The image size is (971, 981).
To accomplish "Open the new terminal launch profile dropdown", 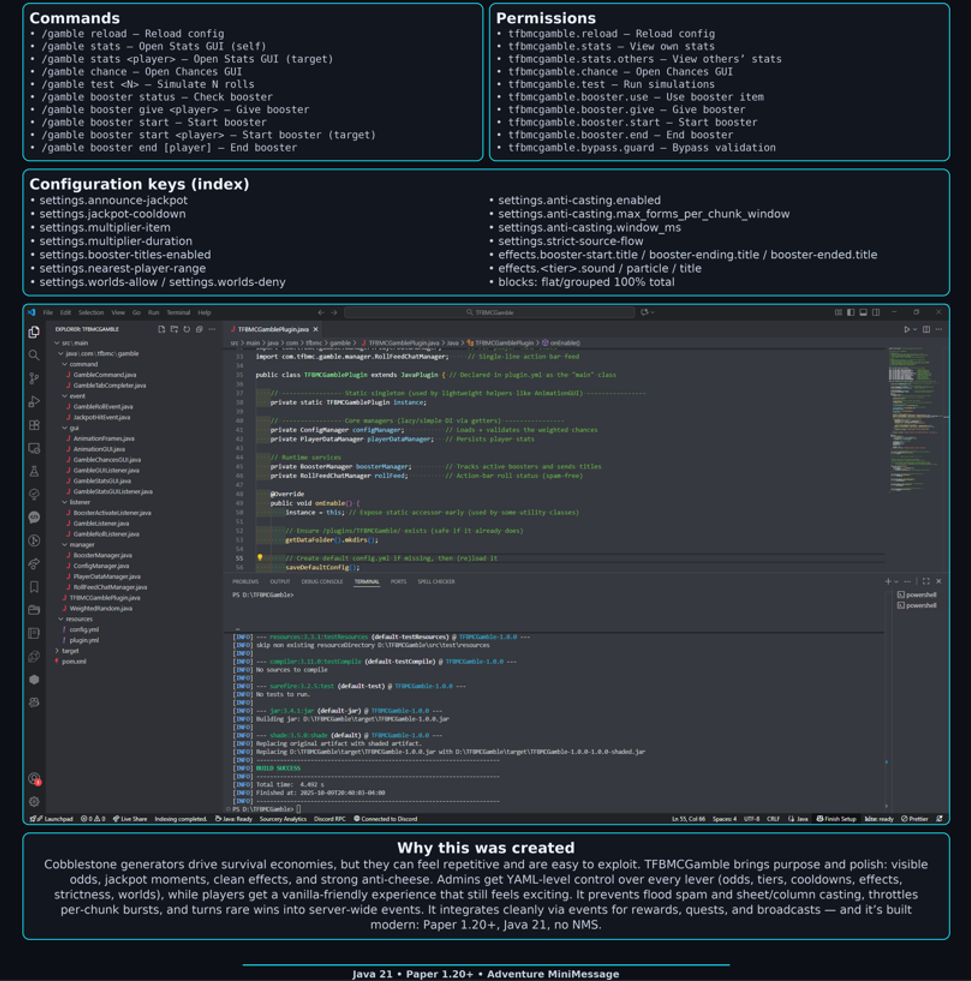I will point(897,581).
